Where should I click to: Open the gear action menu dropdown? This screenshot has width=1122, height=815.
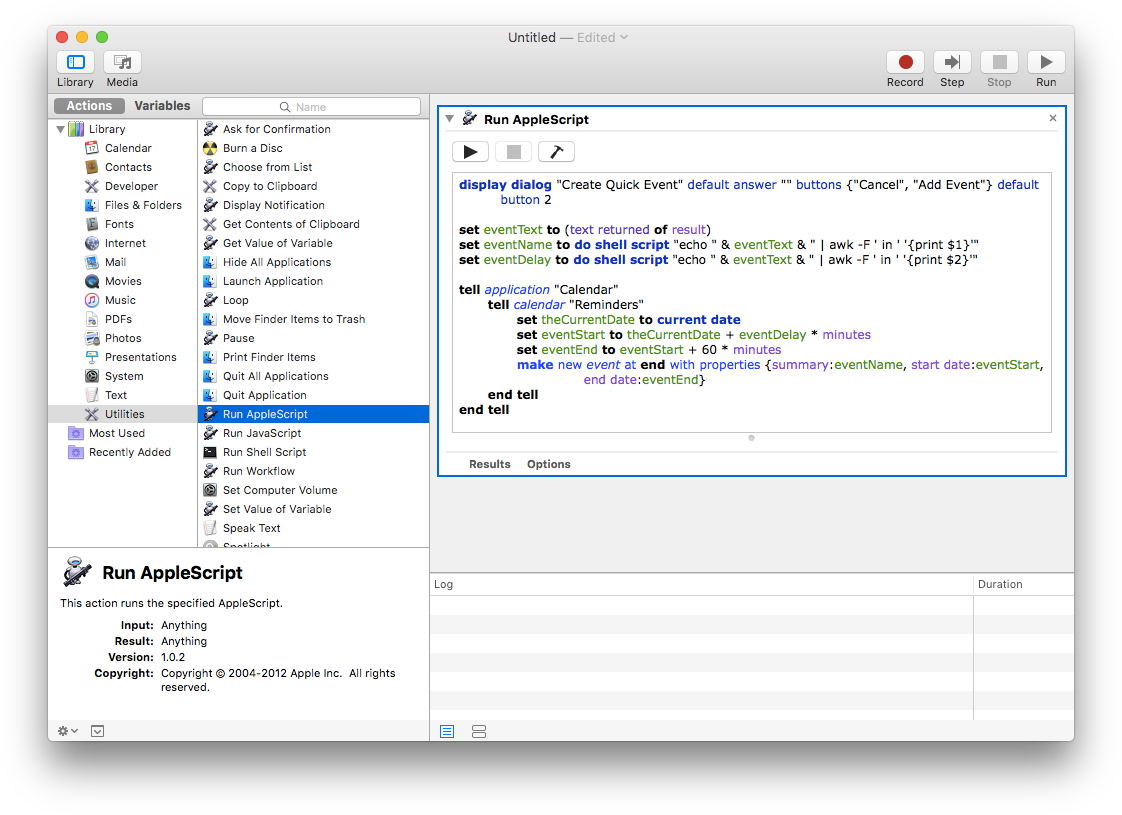point(68,731)
